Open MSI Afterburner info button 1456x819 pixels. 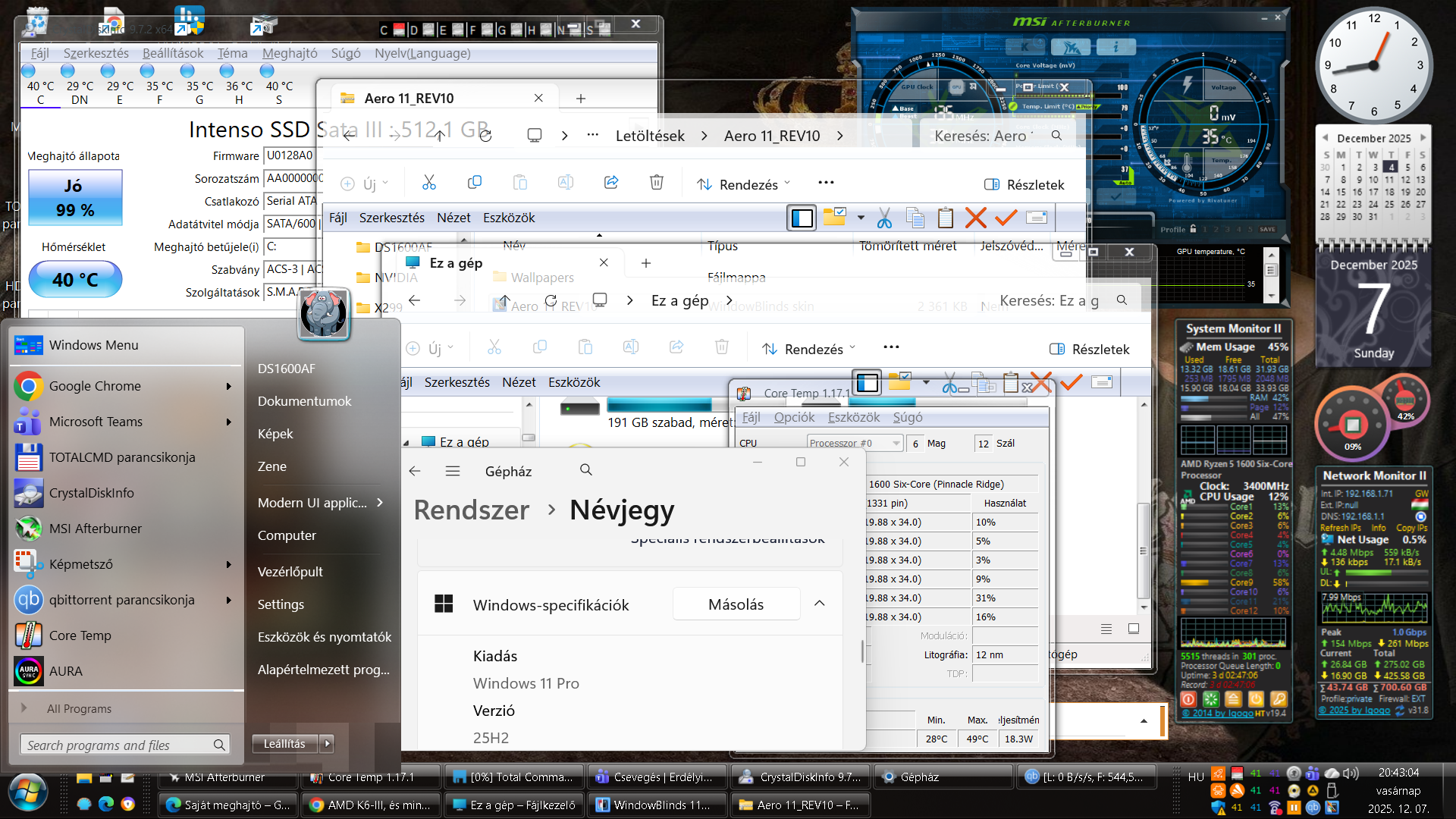point(1115,47)
